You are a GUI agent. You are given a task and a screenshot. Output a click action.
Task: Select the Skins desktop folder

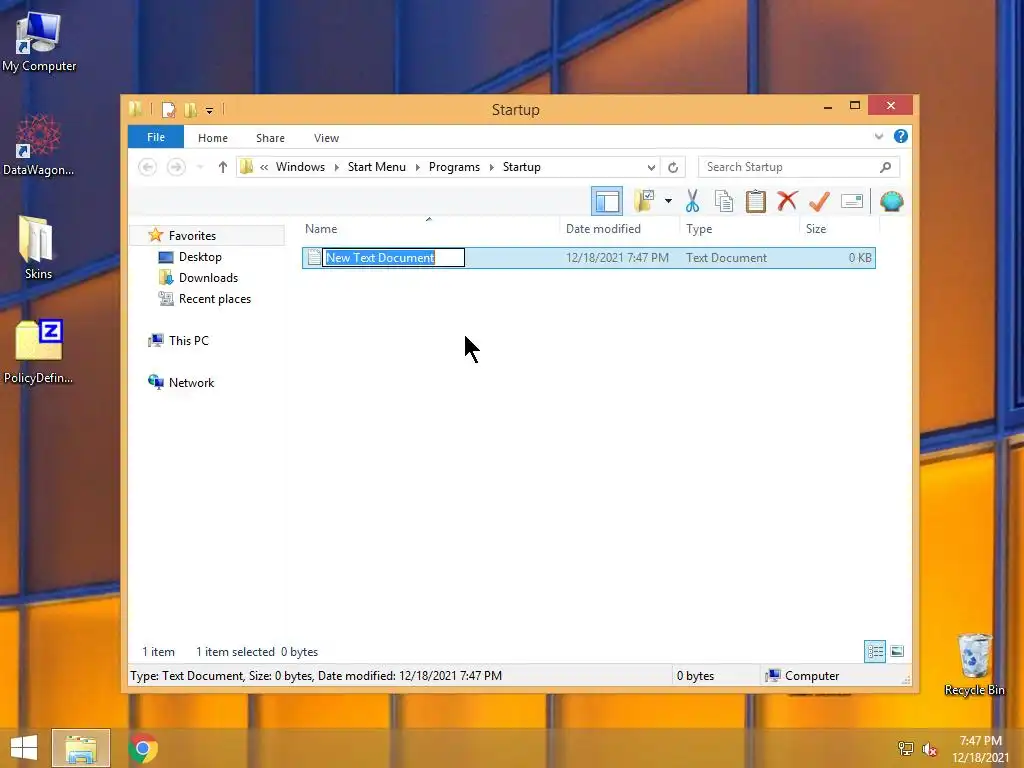click(37, 247)
